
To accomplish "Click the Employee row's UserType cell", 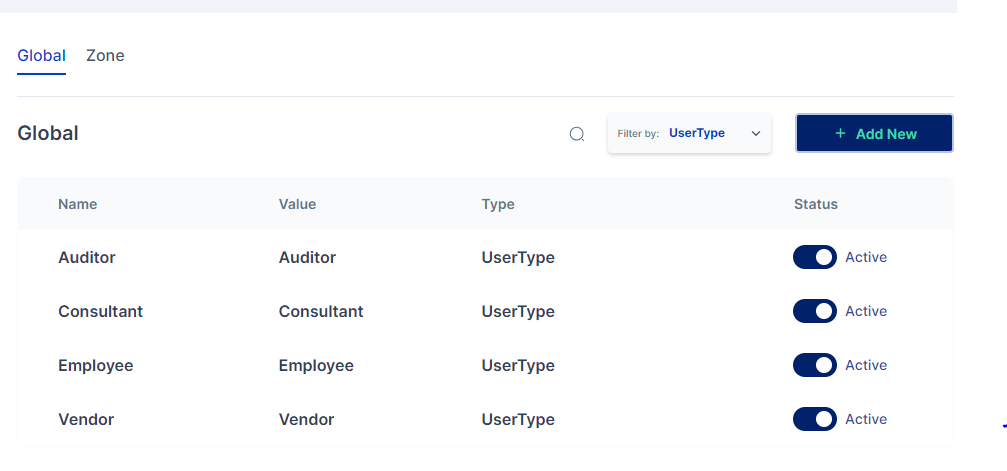I will click(518, 365).
